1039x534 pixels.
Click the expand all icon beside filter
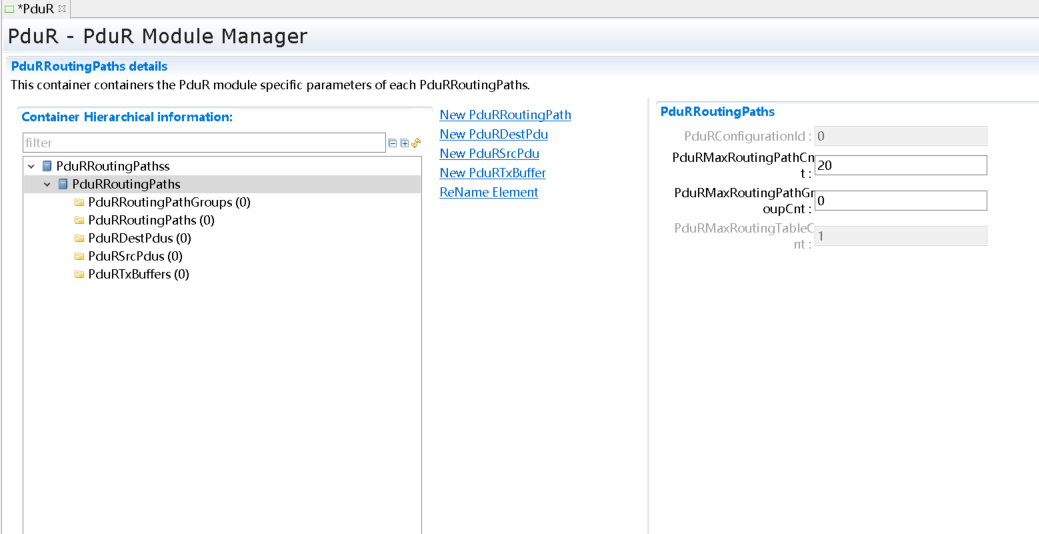coord(404,143)
